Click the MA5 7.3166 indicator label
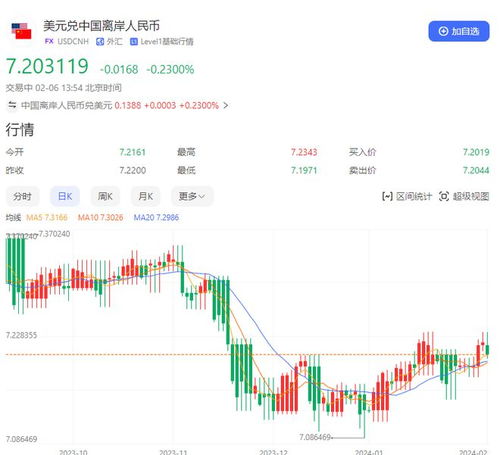The image size is (500, 455). 47,218
